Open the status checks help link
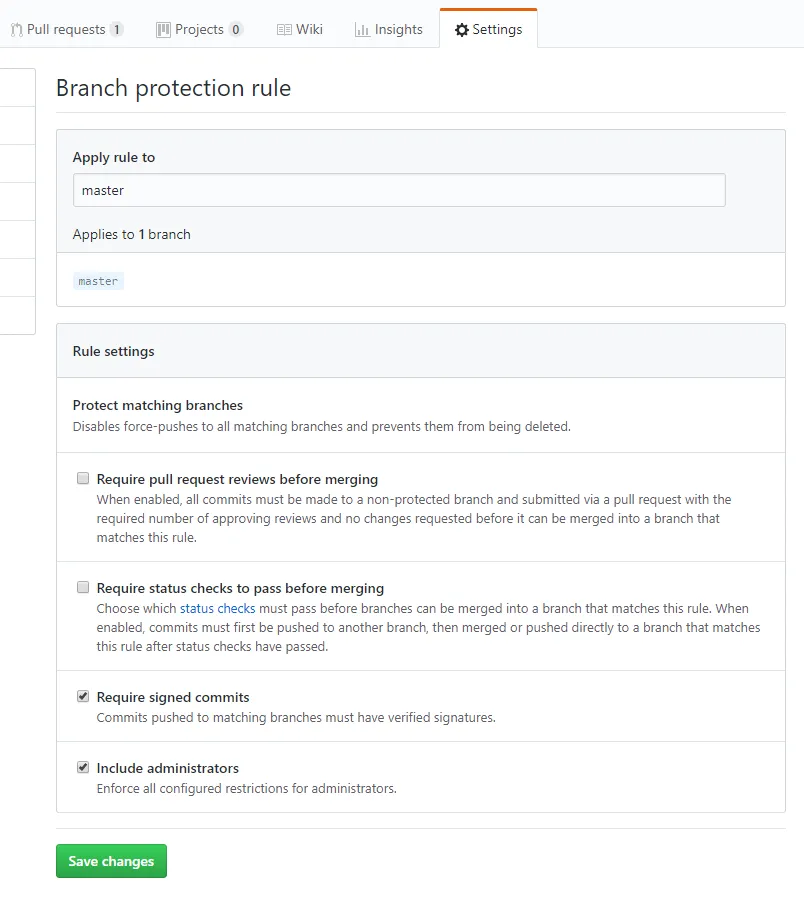804x897 pixels. [x=217, y=608]
